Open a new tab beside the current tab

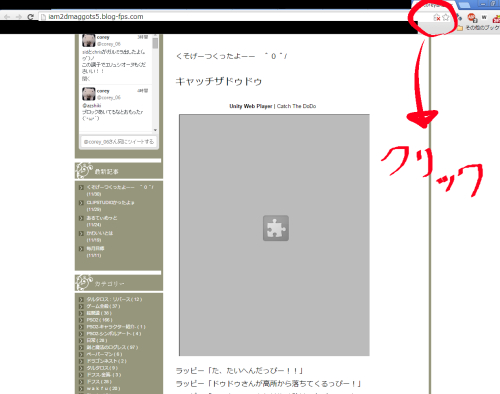tap(464, 5)
